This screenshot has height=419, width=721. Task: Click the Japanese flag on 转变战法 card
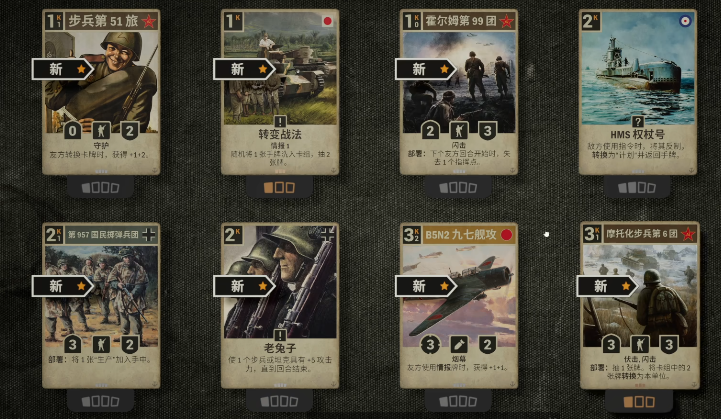327,21
